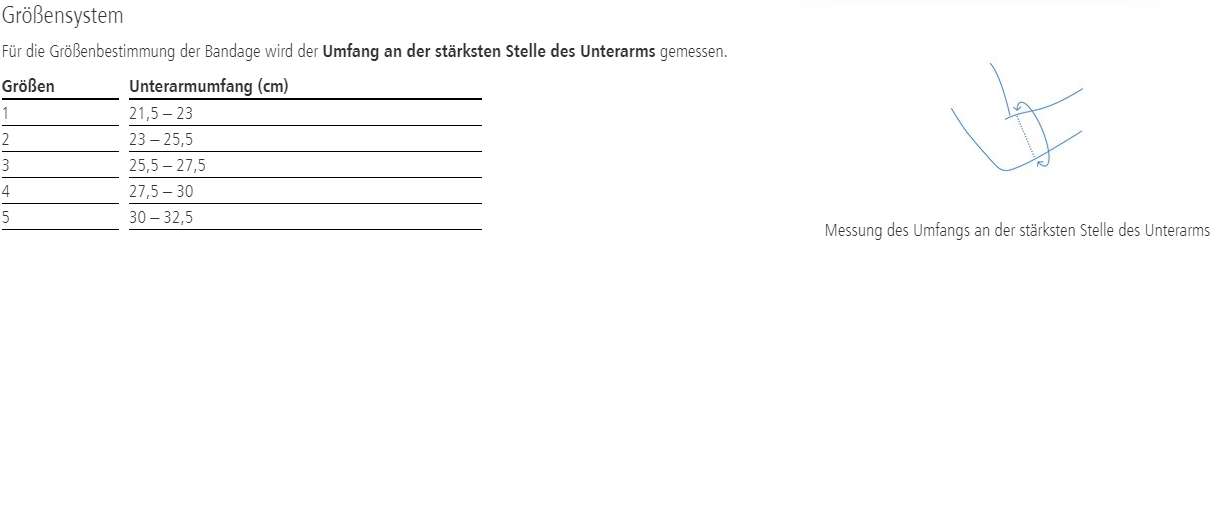Click the dotted measuring line in illustration
The width and height of the screenshot is (1221, 510).
tap(1027, 137)
